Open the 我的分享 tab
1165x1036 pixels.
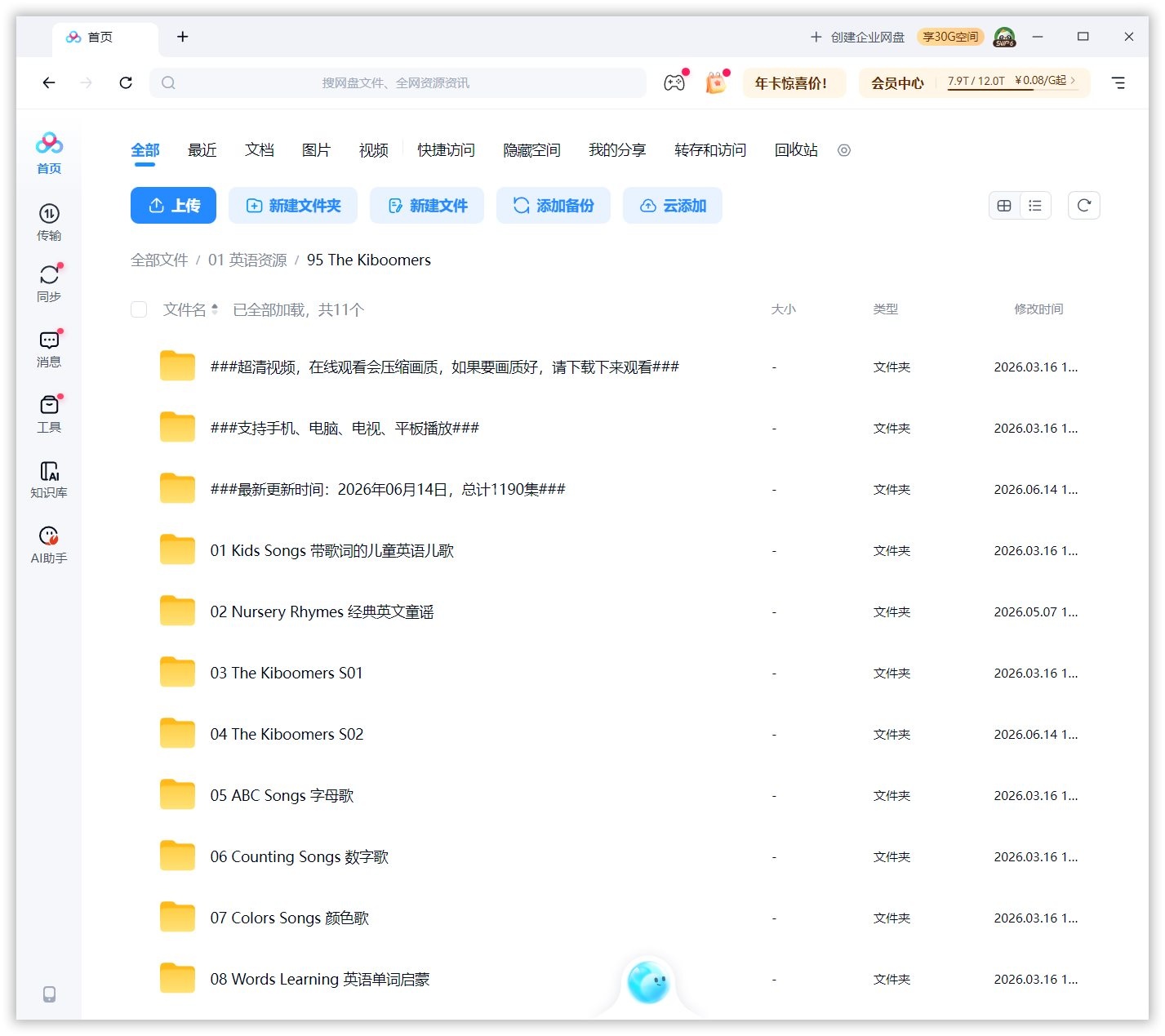[x=617, y=150]
